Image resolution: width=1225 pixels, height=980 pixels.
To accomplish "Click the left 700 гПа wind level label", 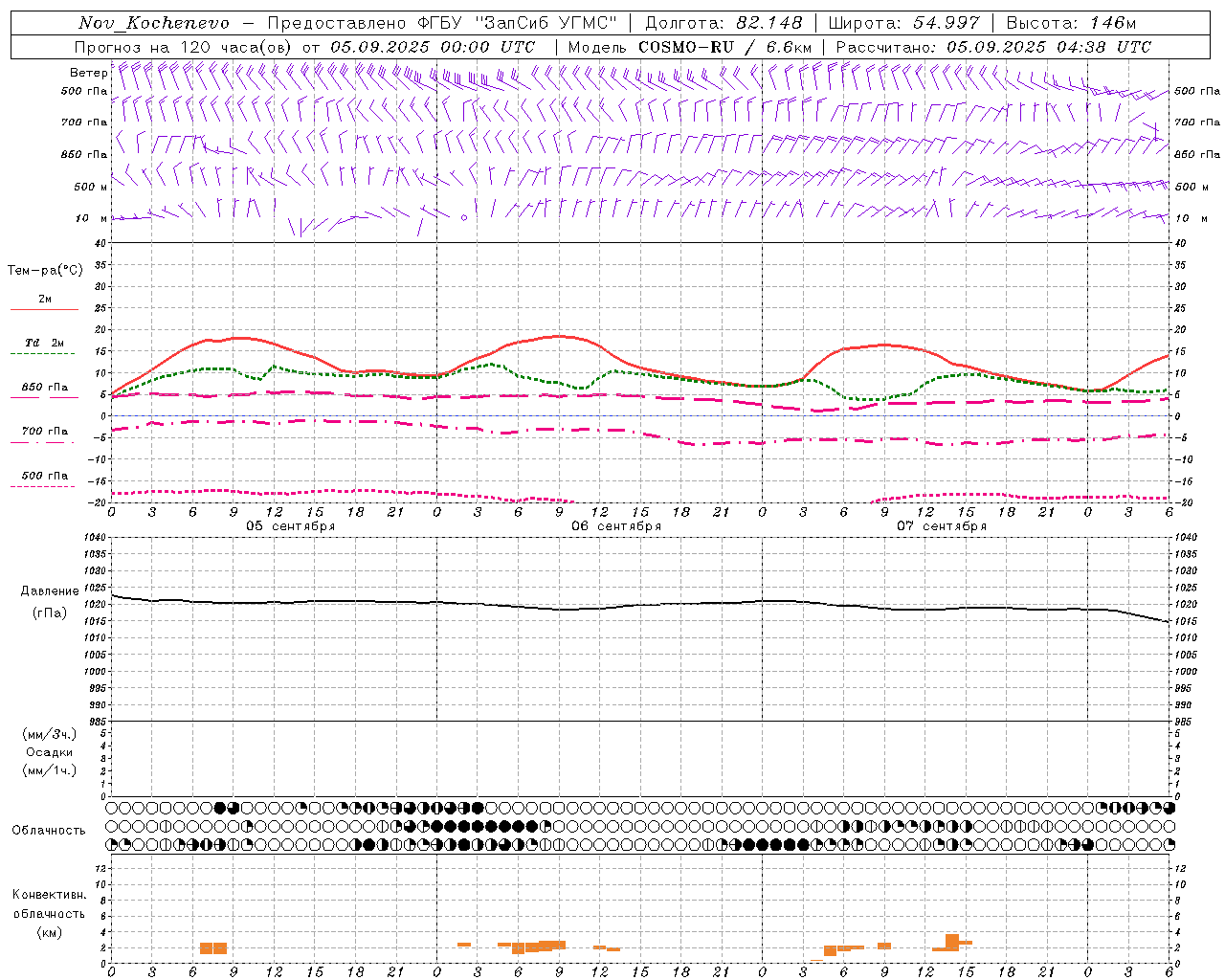I will 84,122.
